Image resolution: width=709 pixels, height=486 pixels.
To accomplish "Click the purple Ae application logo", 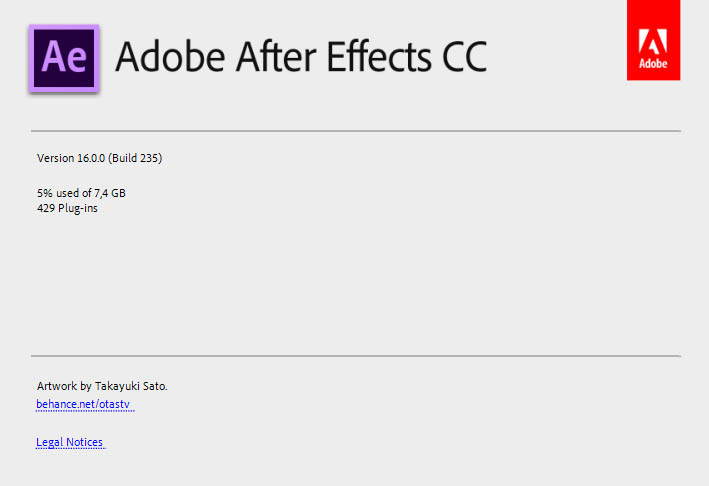I will (65, 58).
